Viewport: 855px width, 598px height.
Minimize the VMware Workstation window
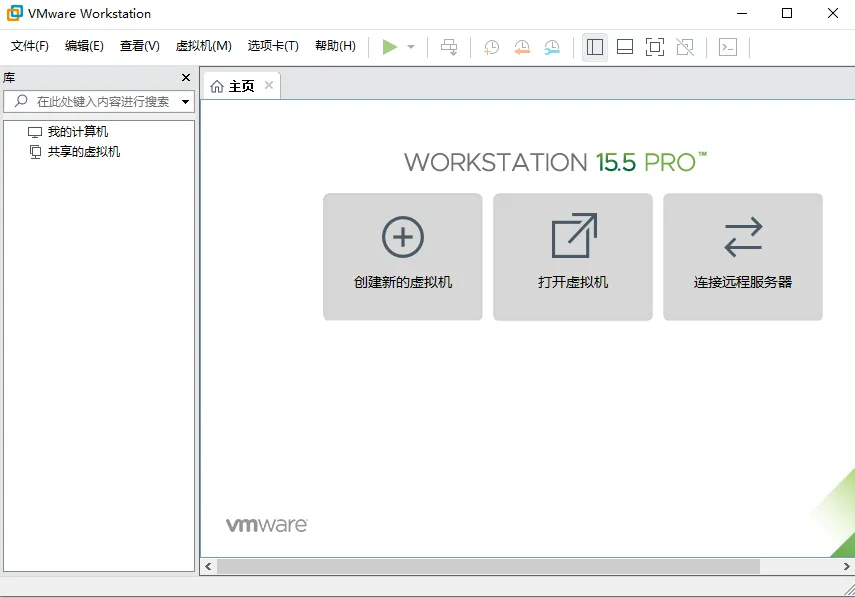(742, 13)
